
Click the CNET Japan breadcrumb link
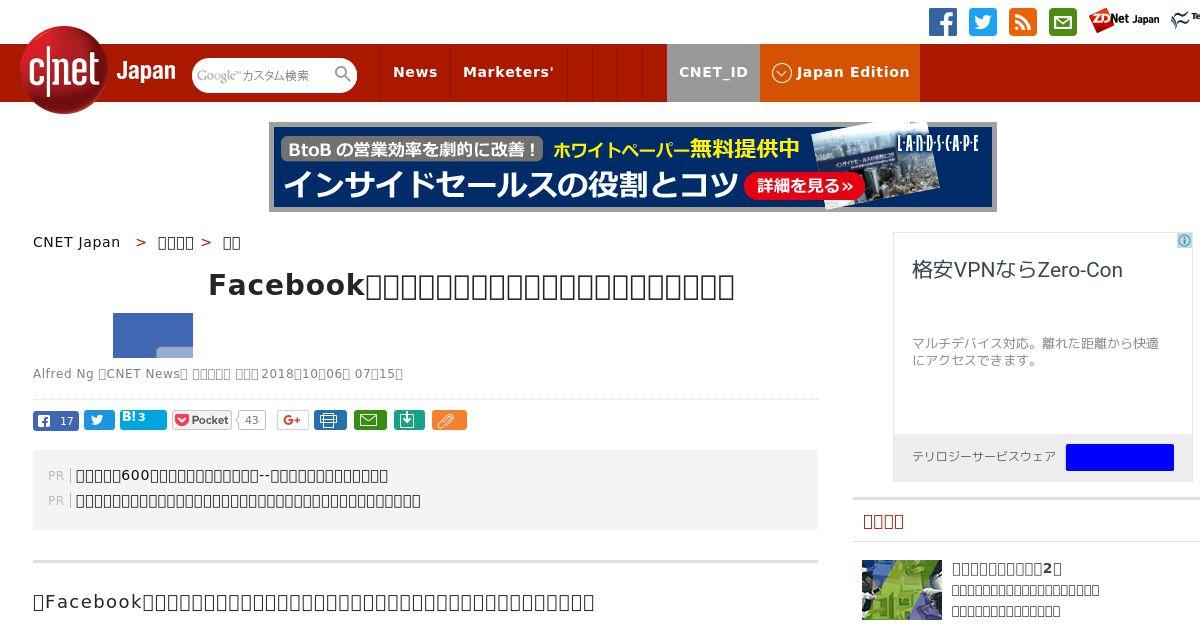point(77,242)
